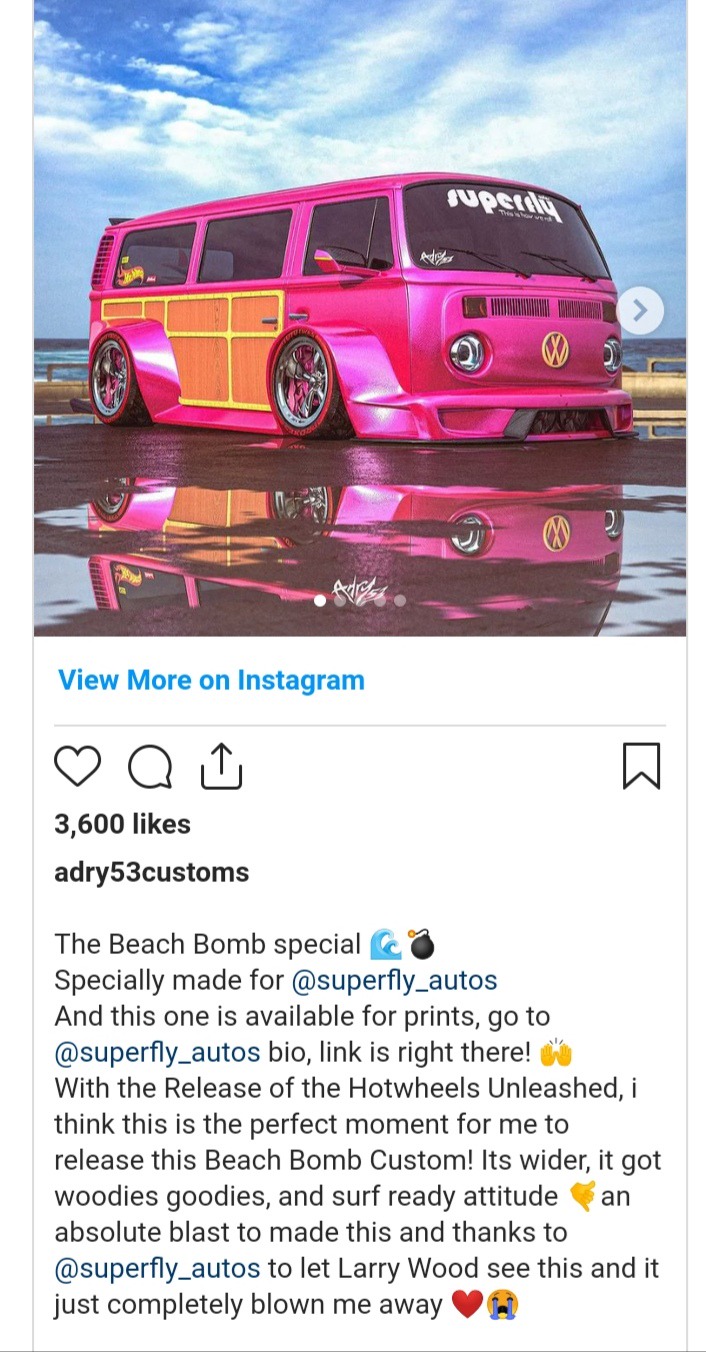
Task: Like the post with the heart icon
Action: [77, 767]
